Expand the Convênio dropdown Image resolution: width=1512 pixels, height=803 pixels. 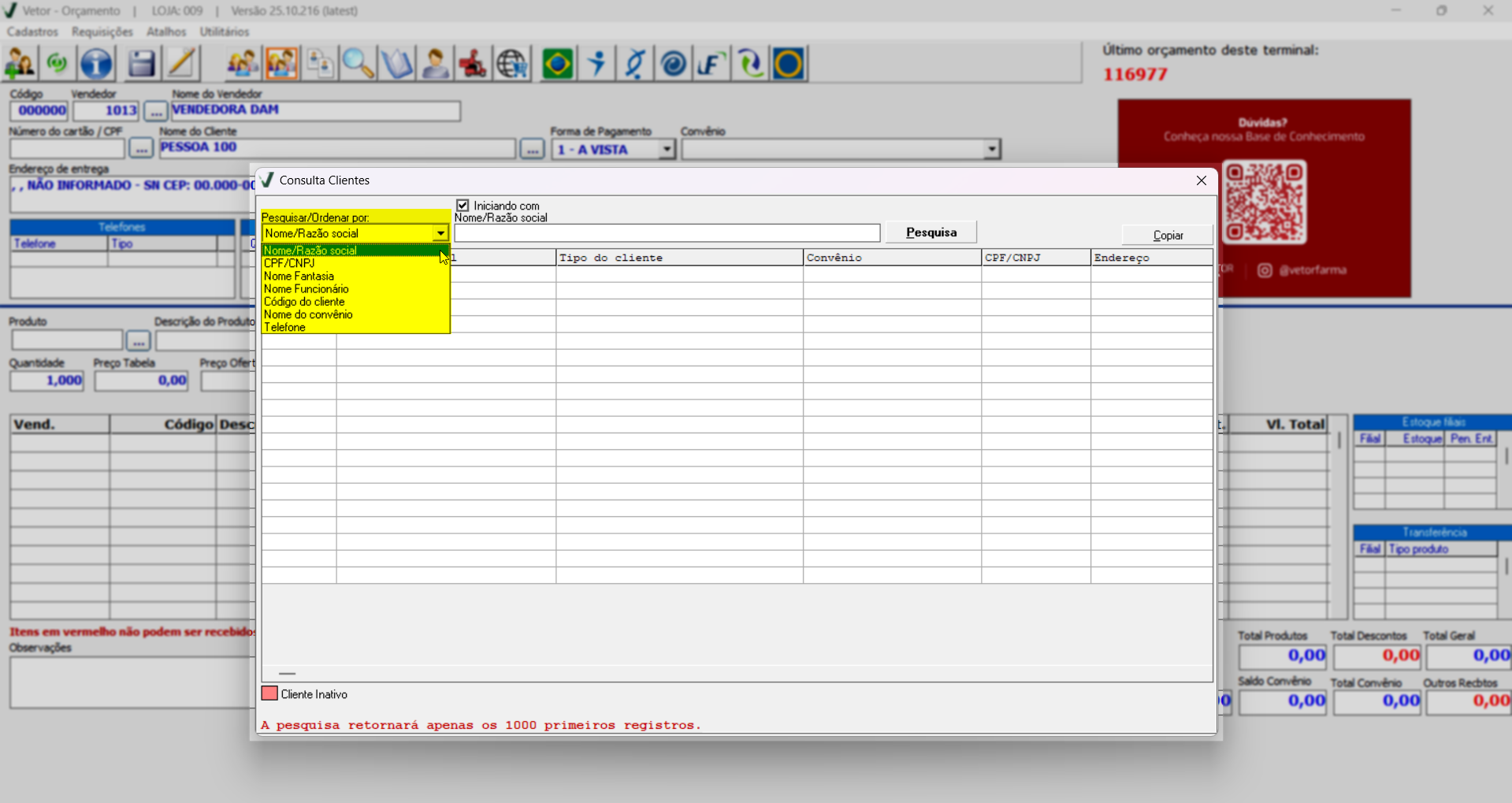coord(991,149)
